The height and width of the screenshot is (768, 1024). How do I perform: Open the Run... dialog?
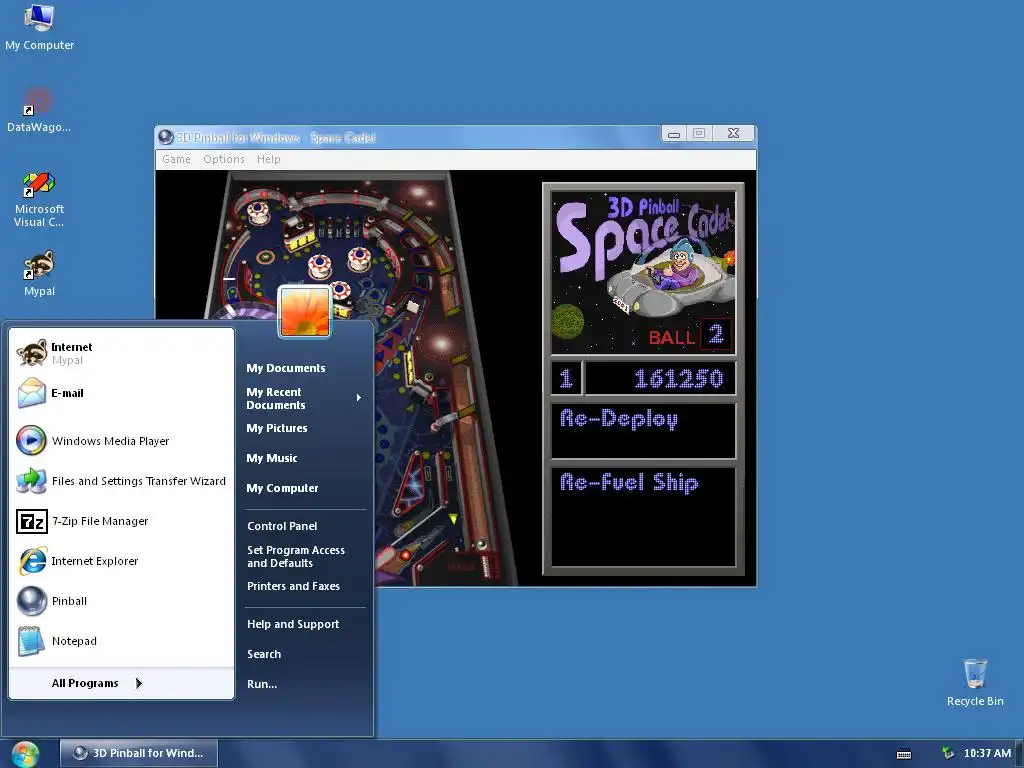262,684
